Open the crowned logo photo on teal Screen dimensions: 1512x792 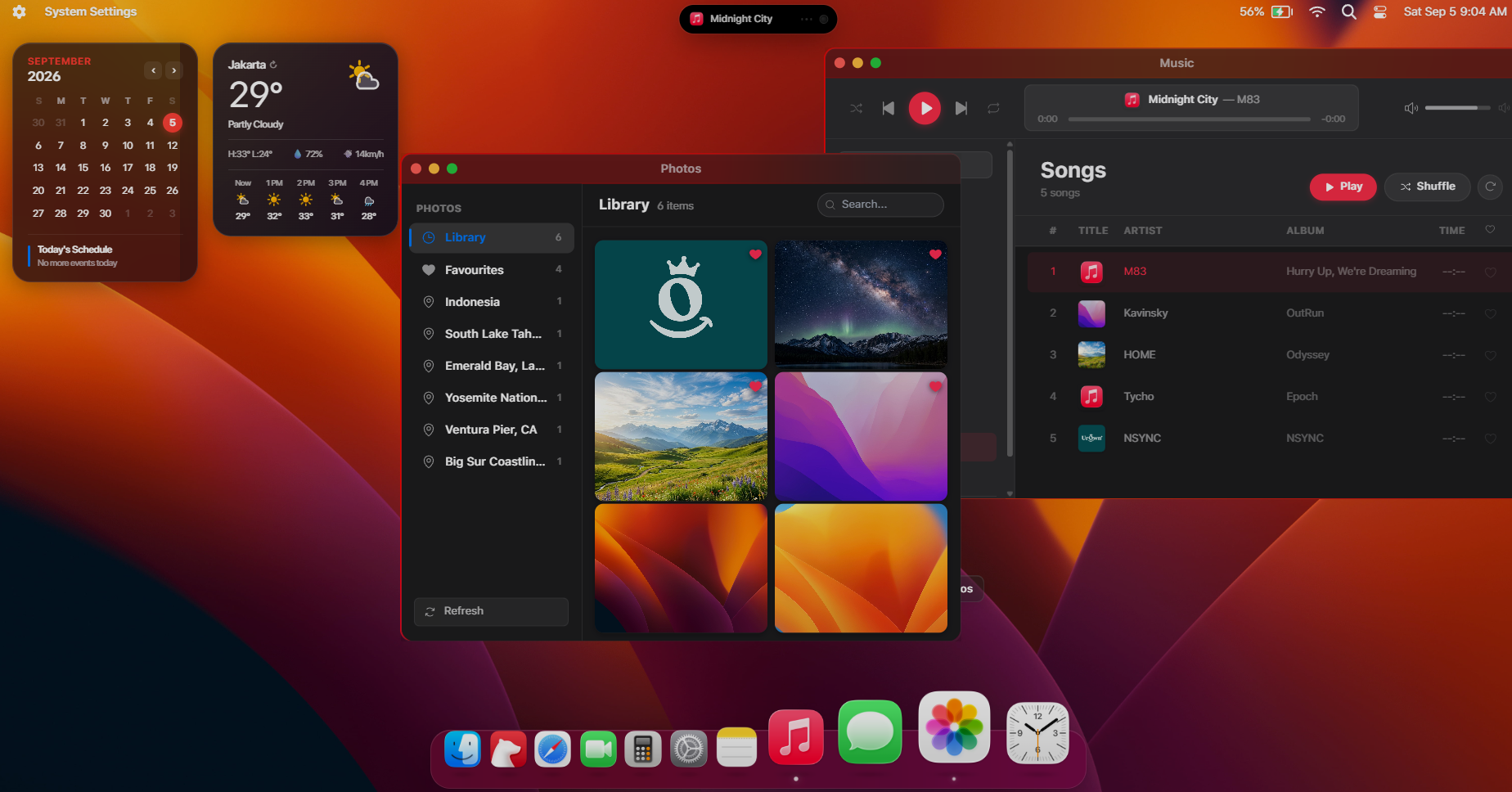pos(681,304)
